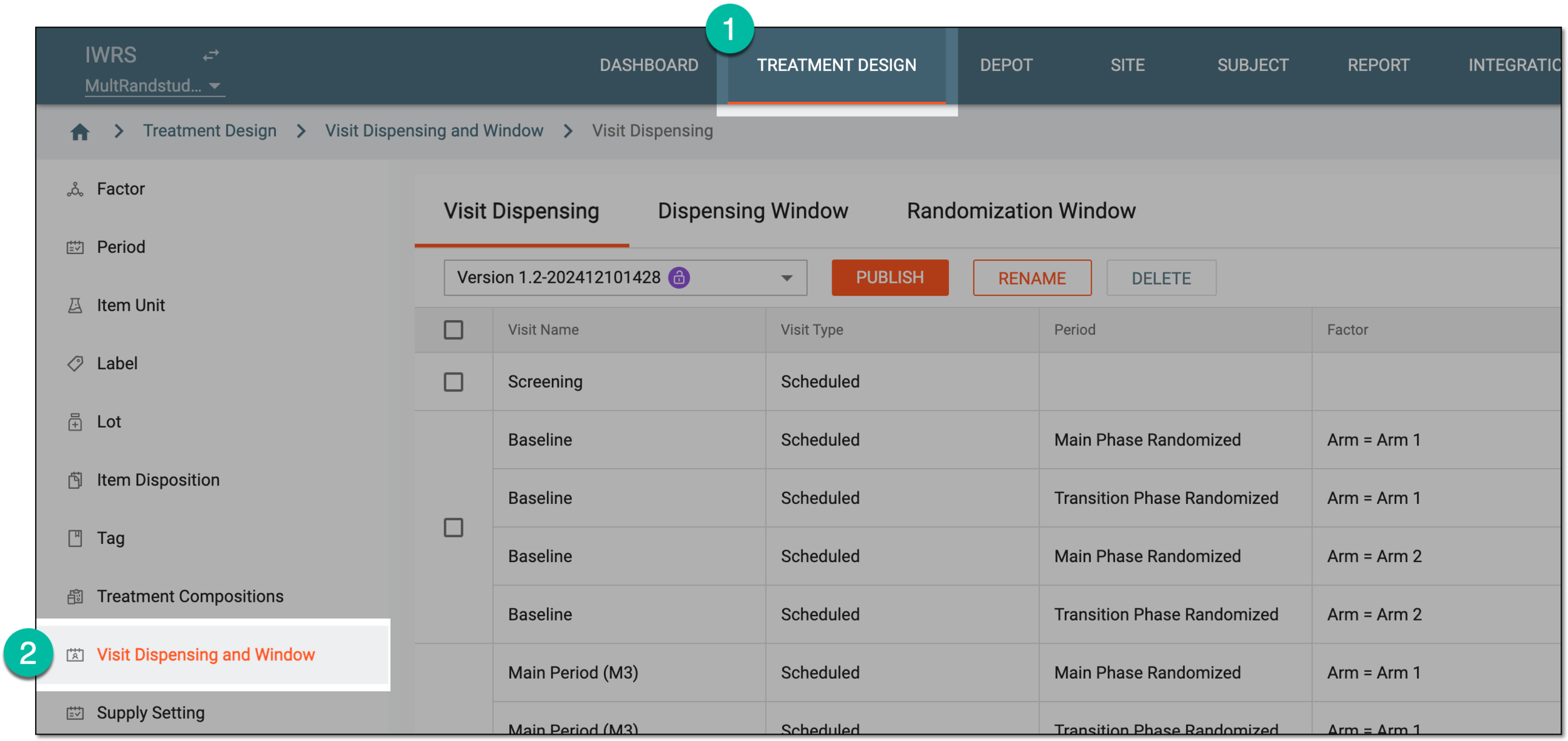Click the RENAME button
Image resolution: width=1568 pixels, height=741 pixels.
click(1032, 278)
